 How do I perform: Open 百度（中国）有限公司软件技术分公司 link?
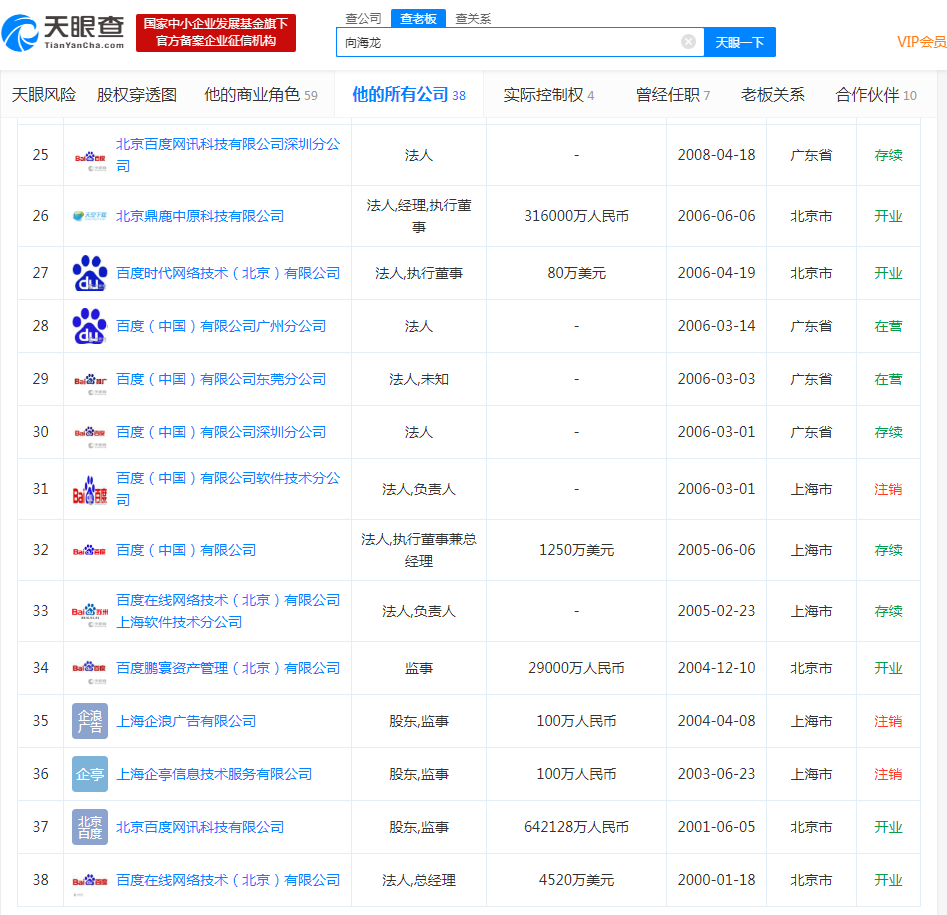pos(228,489)
